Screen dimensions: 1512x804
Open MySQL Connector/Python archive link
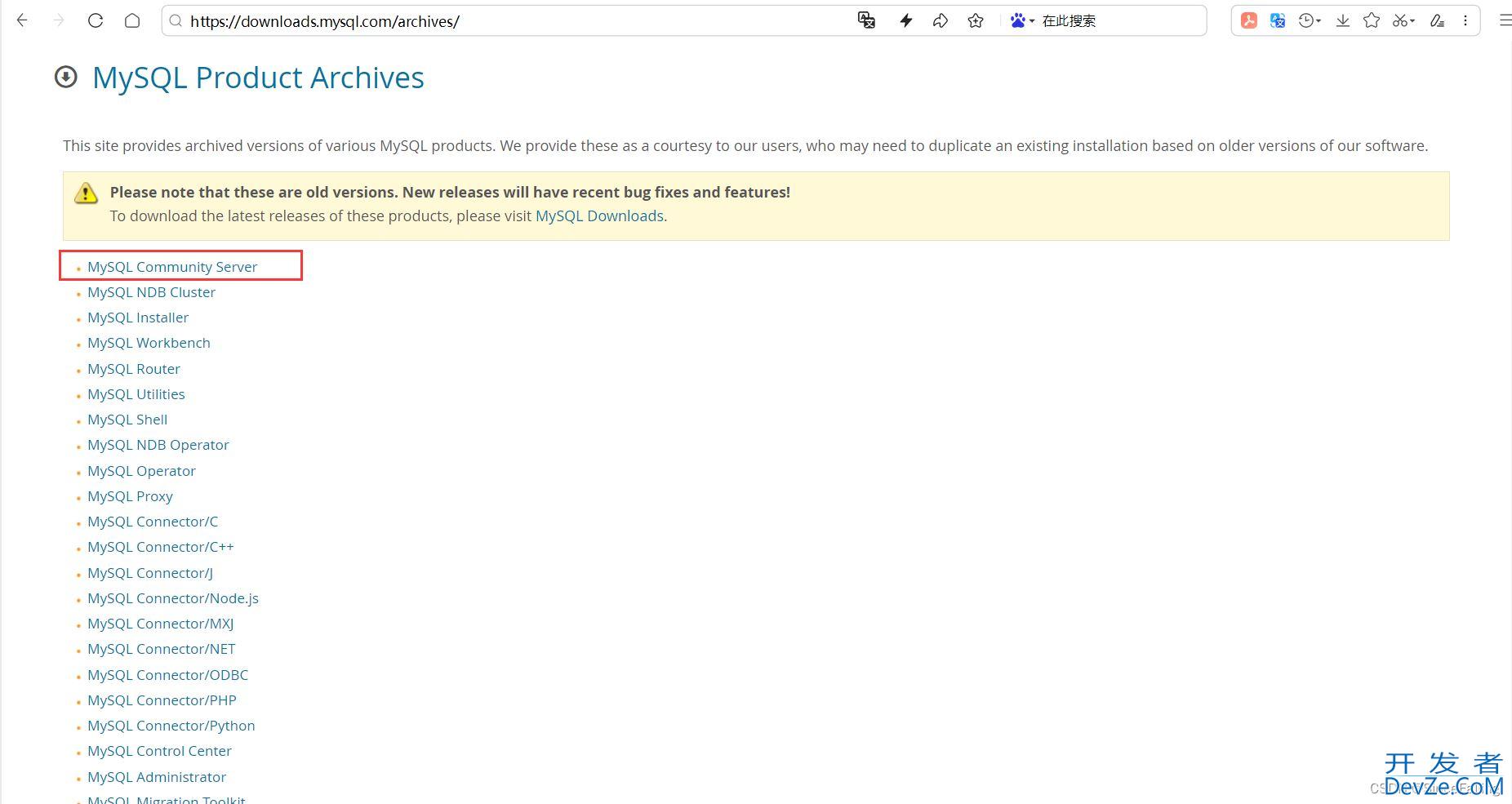click(171, 726)
